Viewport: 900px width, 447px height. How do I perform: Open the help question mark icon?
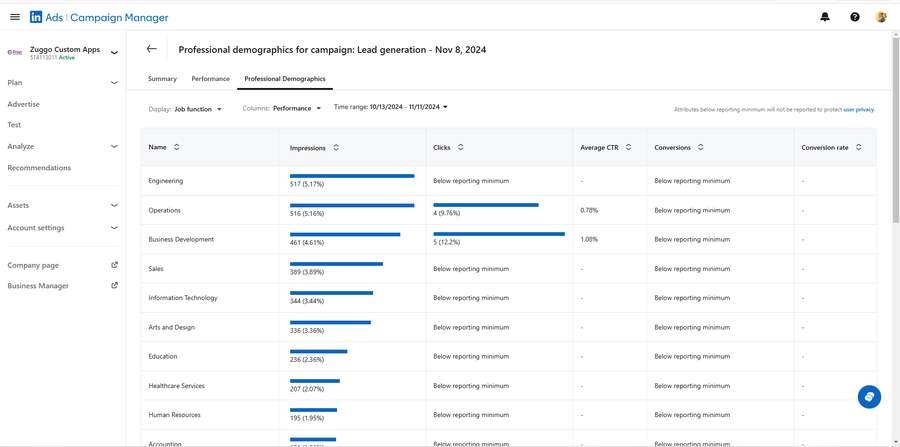click(855, 17)
